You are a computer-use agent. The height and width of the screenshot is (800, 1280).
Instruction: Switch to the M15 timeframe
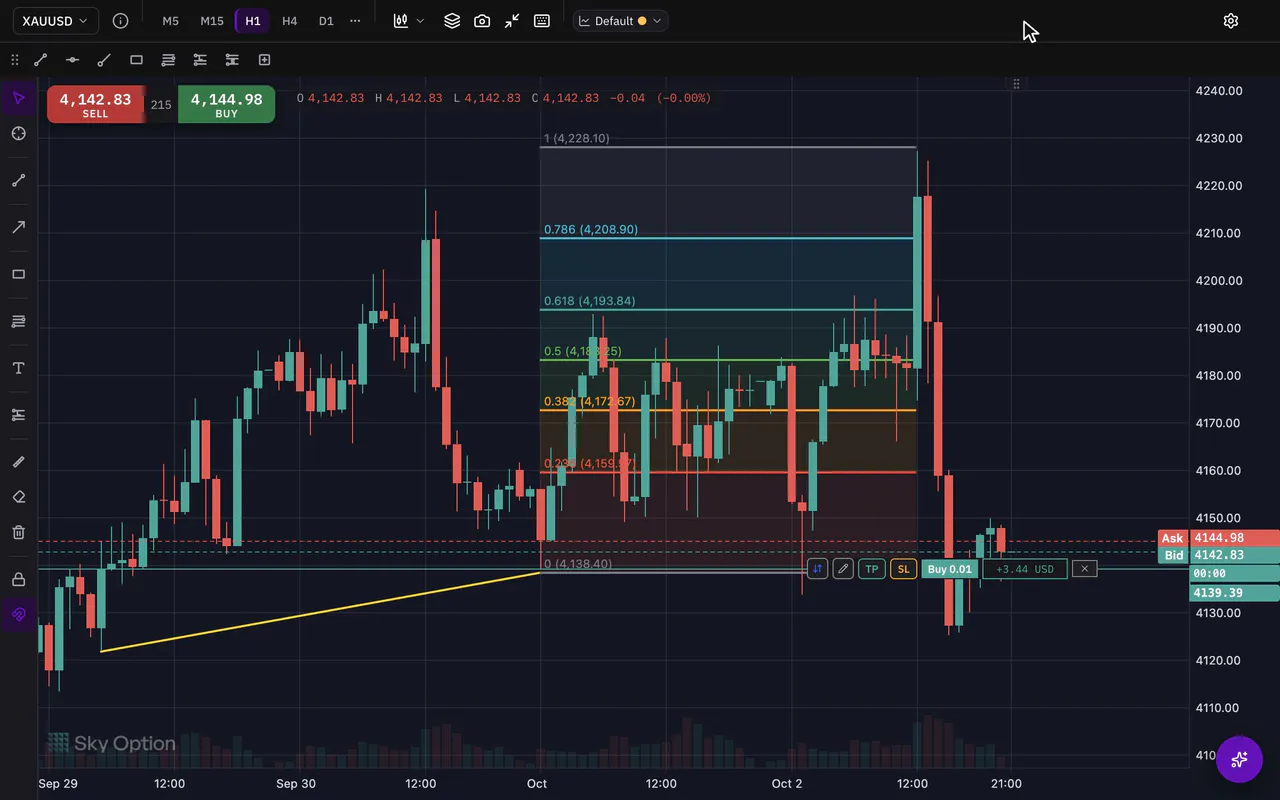(x=212, y=20)
